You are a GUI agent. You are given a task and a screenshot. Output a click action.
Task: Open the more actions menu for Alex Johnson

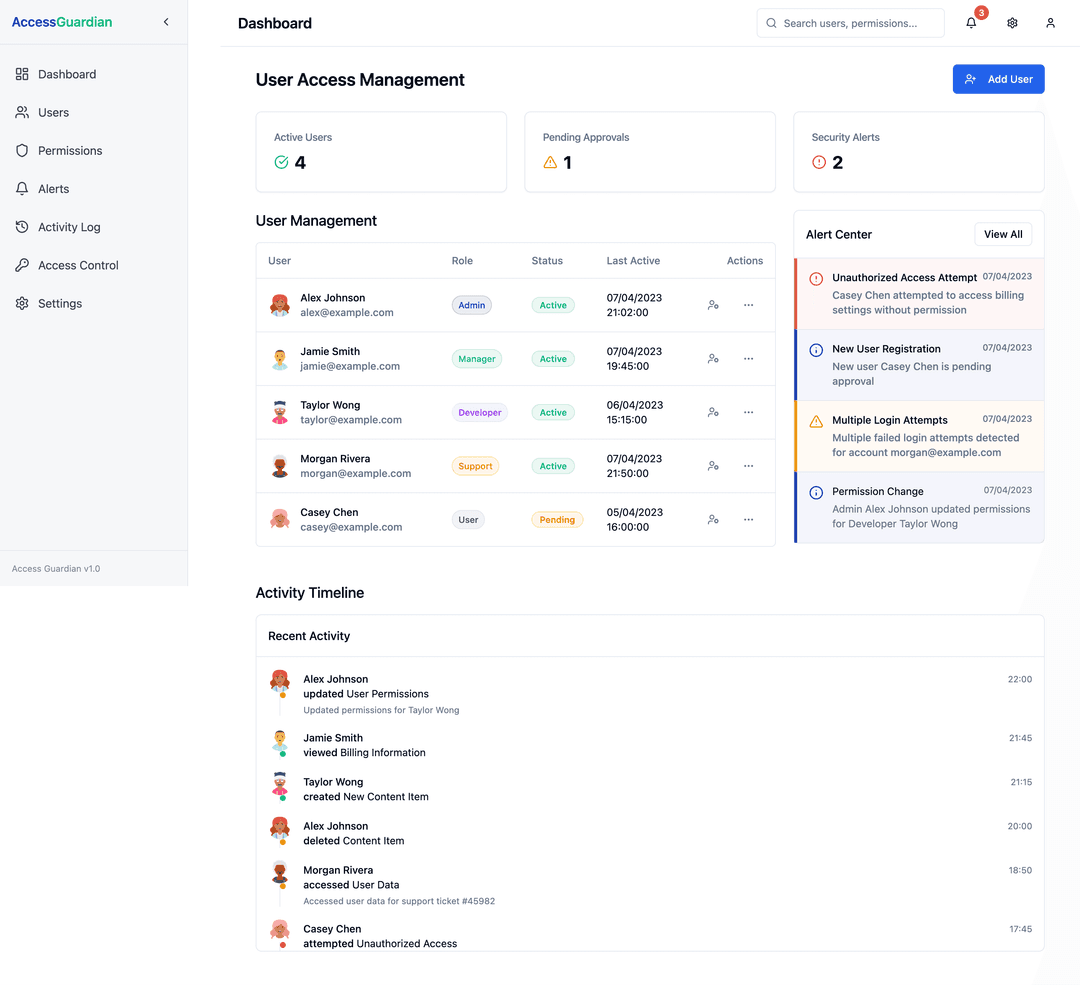(x=749, y=305)
